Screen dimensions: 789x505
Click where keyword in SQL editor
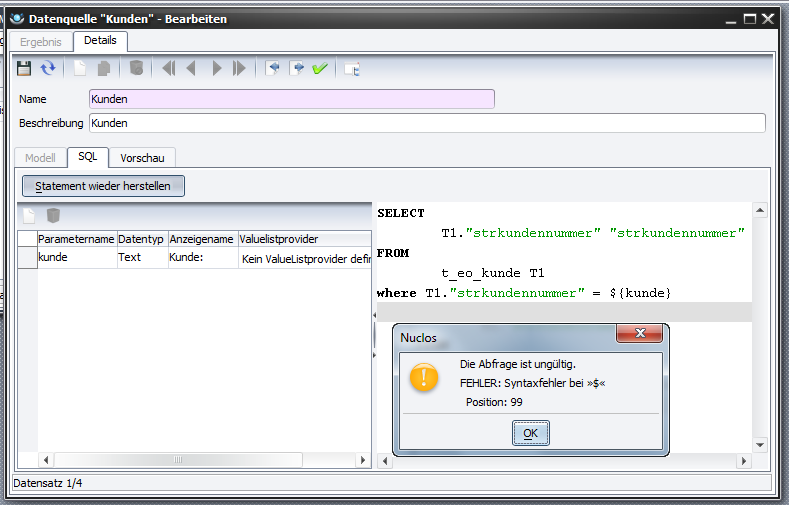[397, 293]
